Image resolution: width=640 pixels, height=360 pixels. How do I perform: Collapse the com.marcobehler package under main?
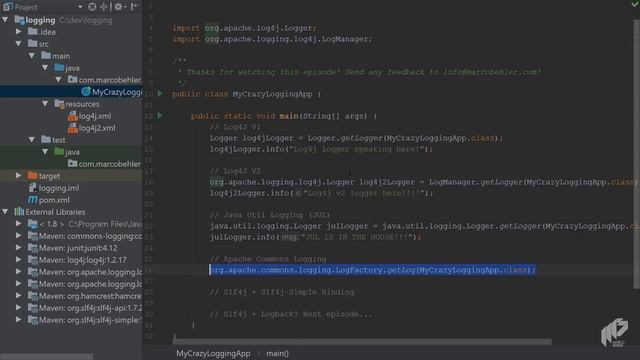click(58, 80)
